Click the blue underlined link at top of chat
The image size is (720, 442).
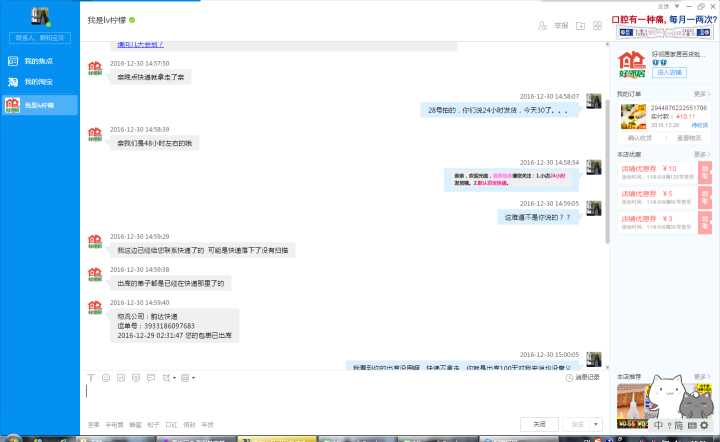click(x=141, y=45)
